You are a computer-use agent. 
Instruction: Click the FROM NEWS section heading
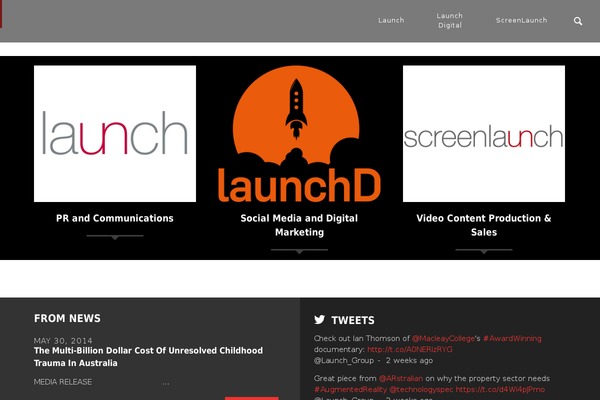67,318
